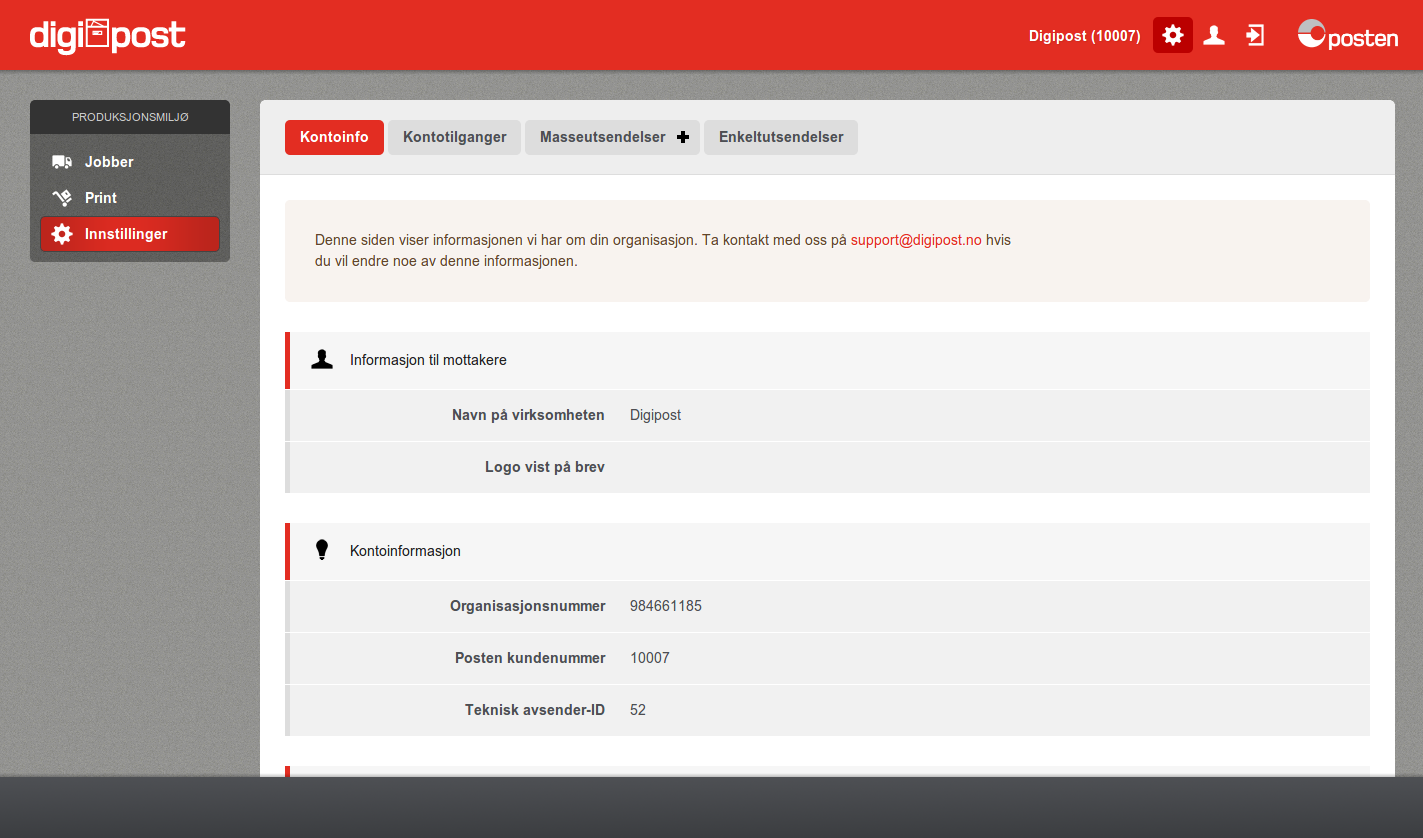The width and height of the screenshot is (1423, 838).
Task: Click the truck icon beside Jobber
Action: (62, 162)
